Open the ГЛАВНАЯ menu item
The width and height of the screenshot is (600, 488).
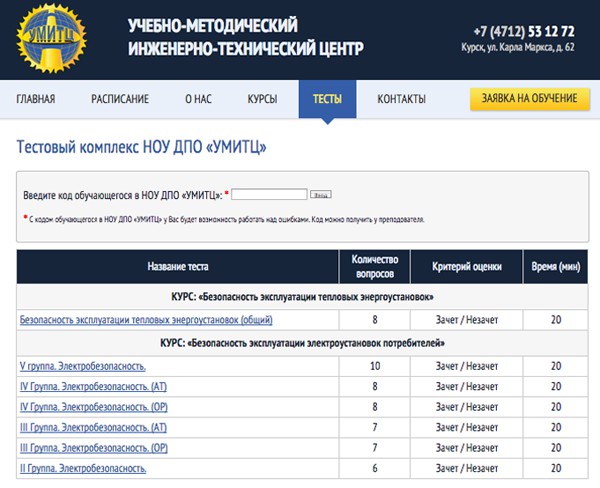click(36, 99)
